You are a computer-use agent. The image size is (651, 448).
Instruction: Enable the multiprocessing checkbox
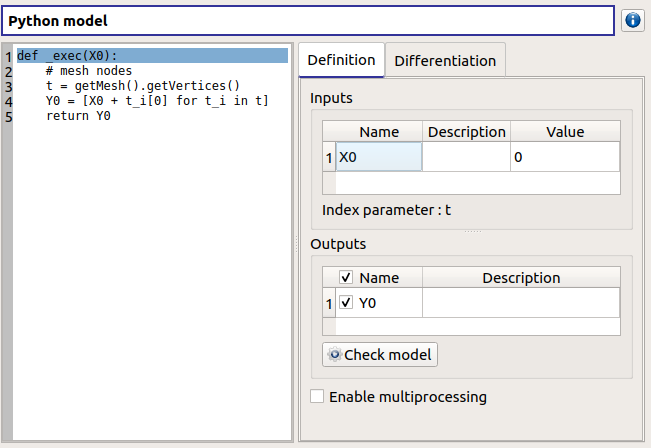point(317,397)
